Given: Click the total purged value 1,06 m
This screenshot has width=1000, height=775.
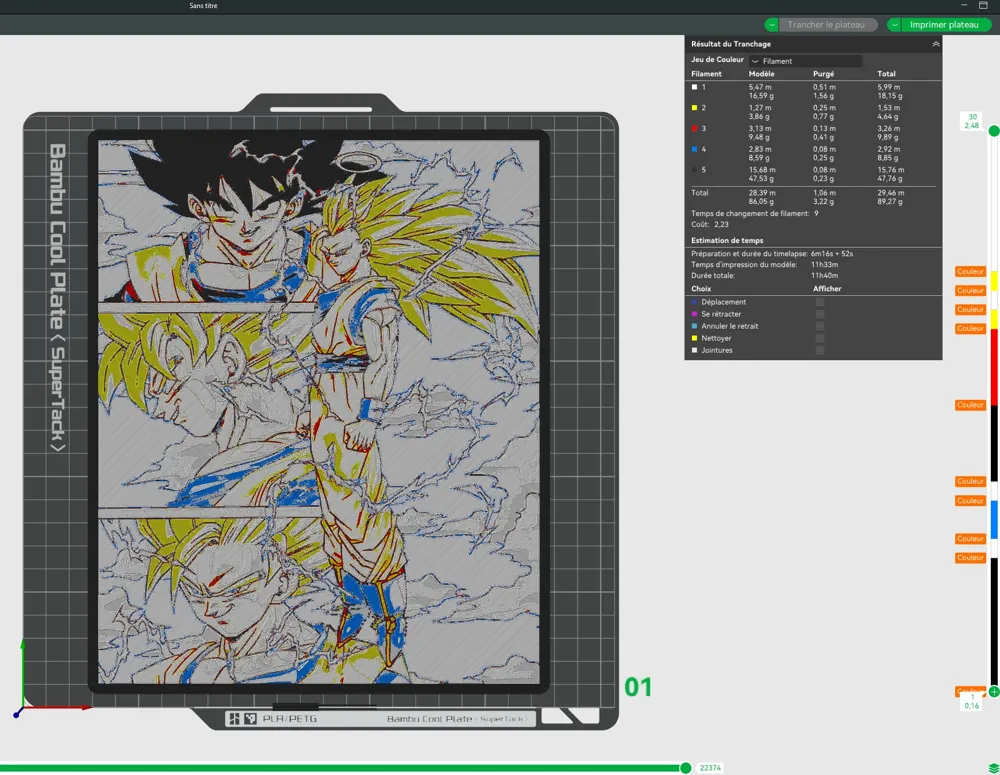Looking at the screenshot, I should [x=824, y=193].
